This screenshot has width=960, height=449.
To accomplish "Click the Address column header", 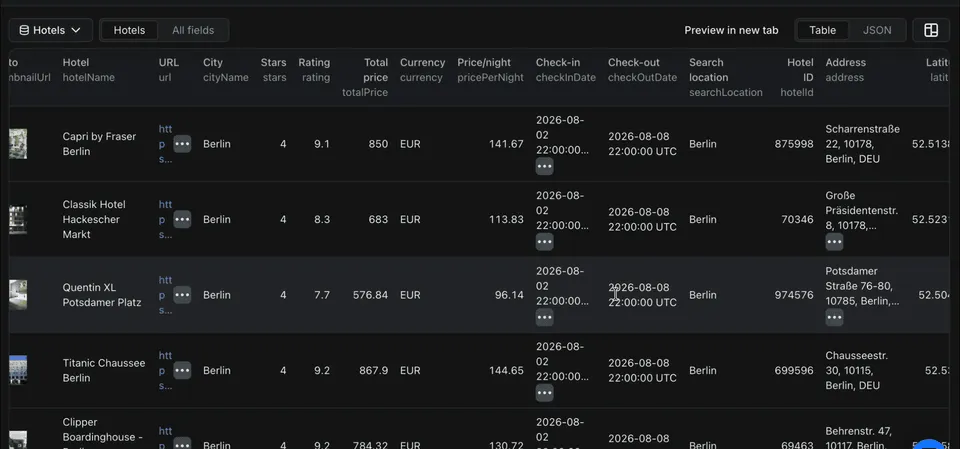I will 846,70.
